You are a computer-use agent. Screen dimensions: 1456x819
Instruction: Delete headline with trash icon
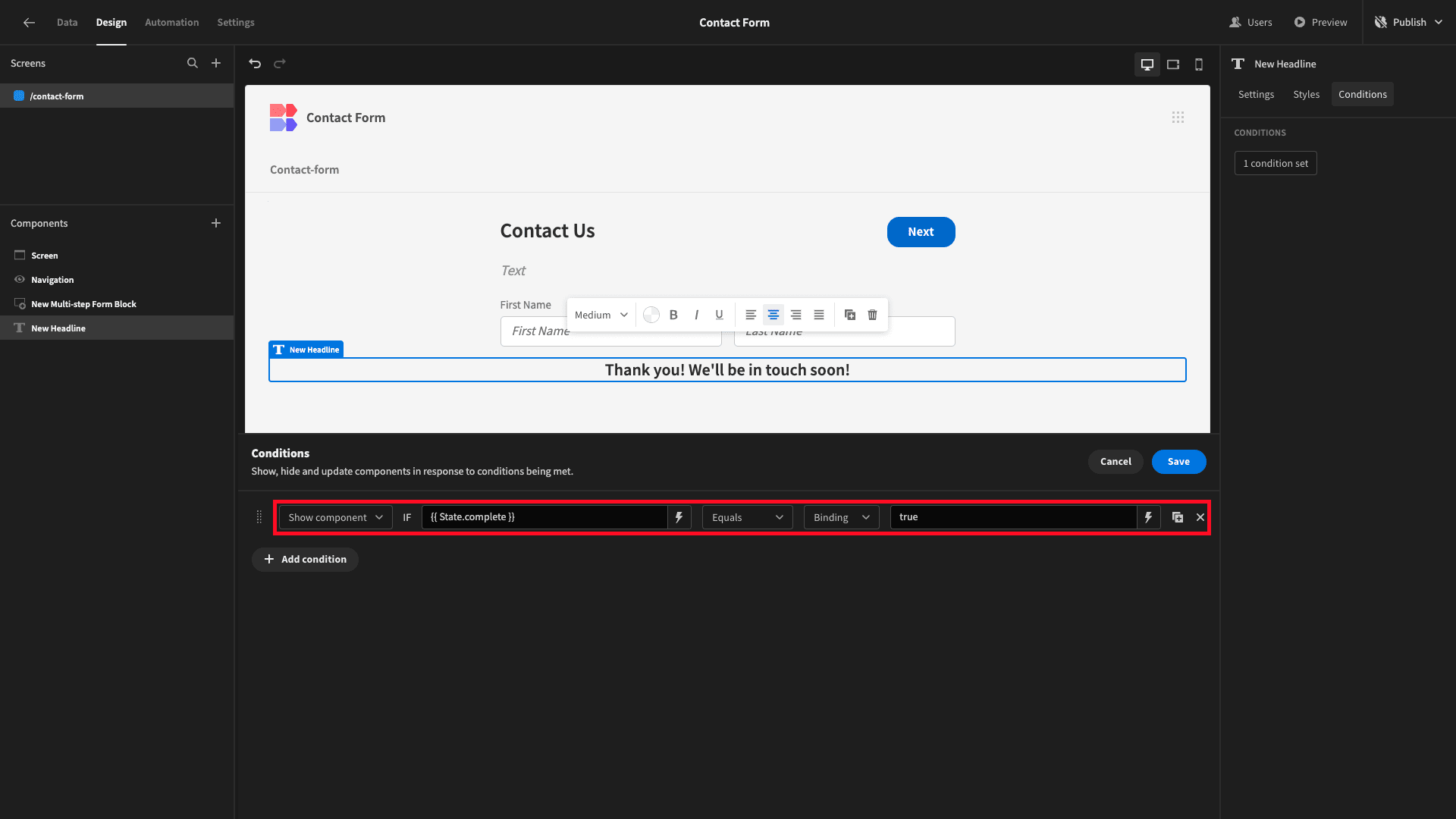873,315
